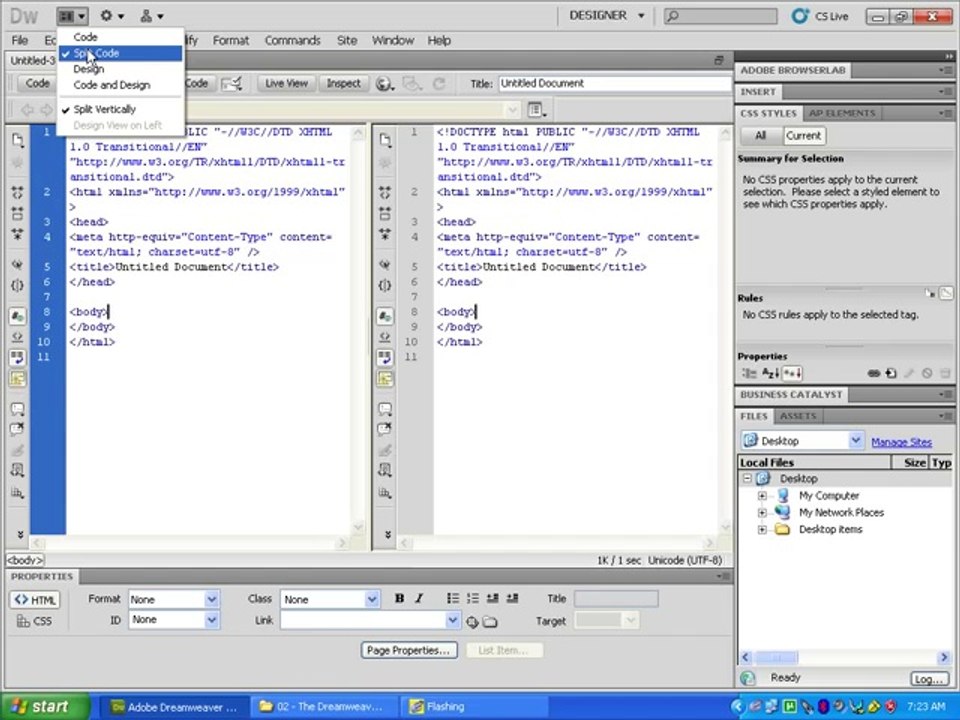The height and width of the screenshot is (720, 960).
Task: Switch to the AP Elements tab
Action: 841,113
